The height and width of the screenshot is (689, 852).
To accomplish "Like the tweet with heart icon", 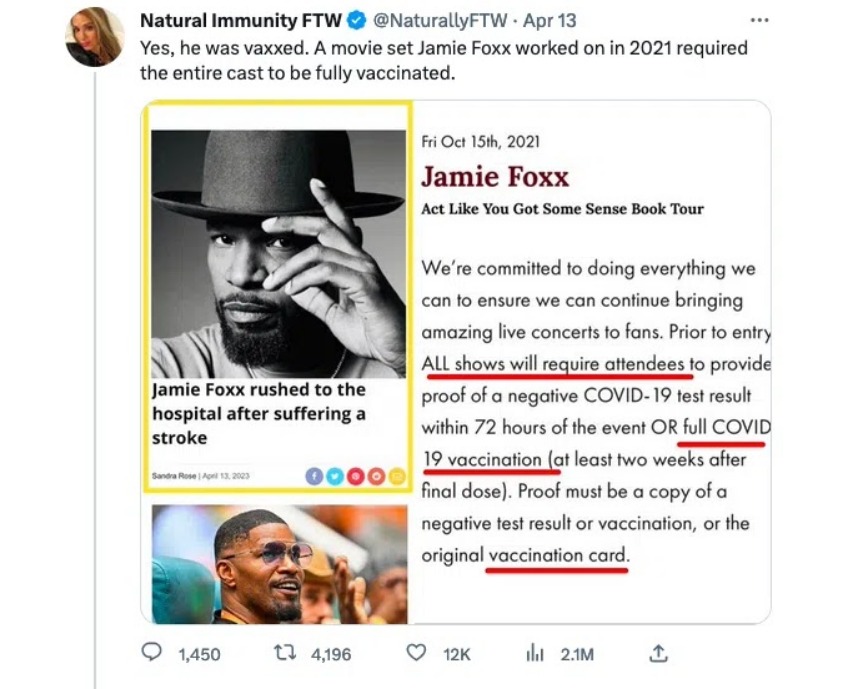I will [x=416, y=653].
